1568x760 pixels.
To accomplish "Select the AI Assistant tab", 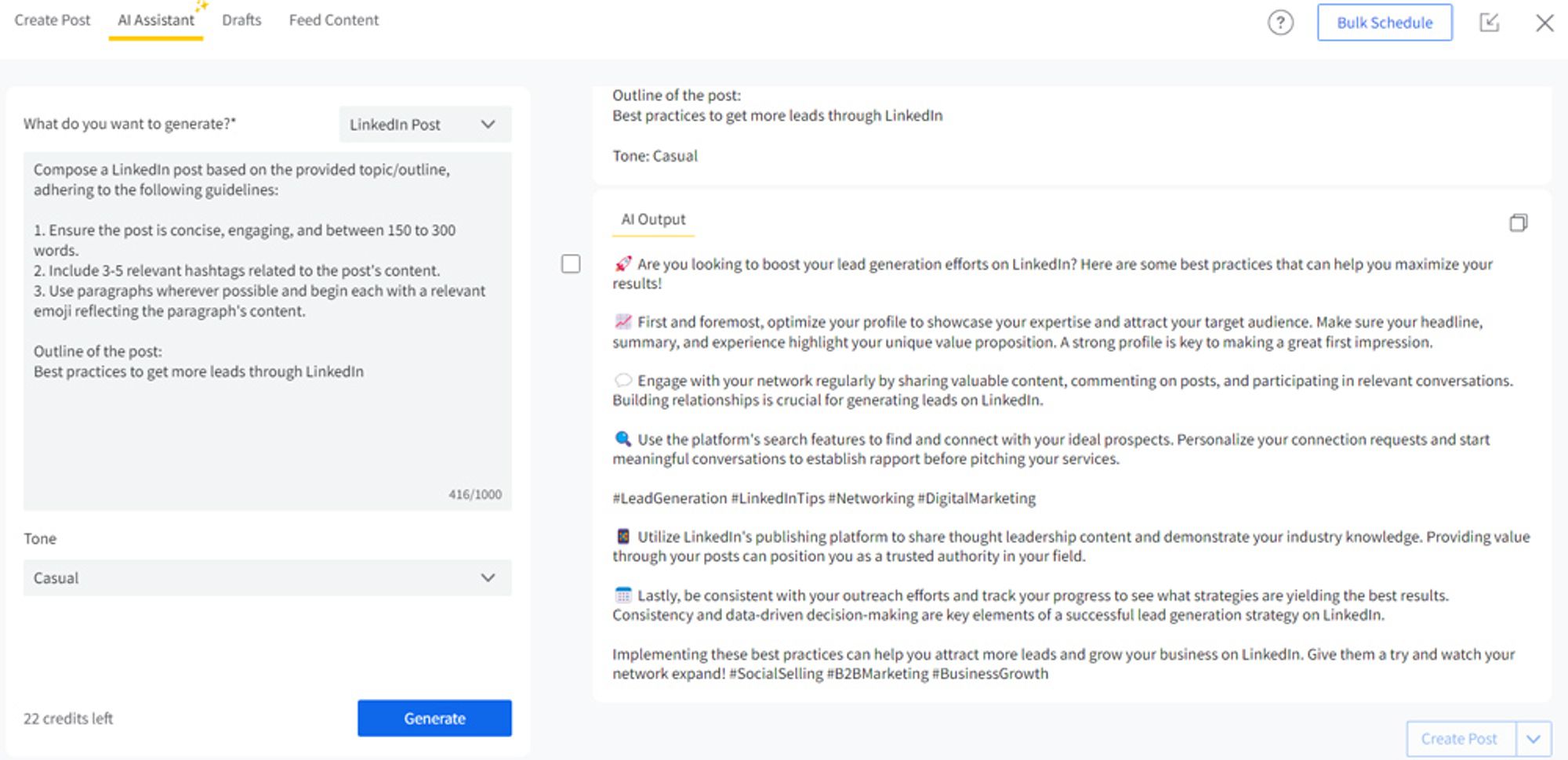I will [x=156, y=20].
